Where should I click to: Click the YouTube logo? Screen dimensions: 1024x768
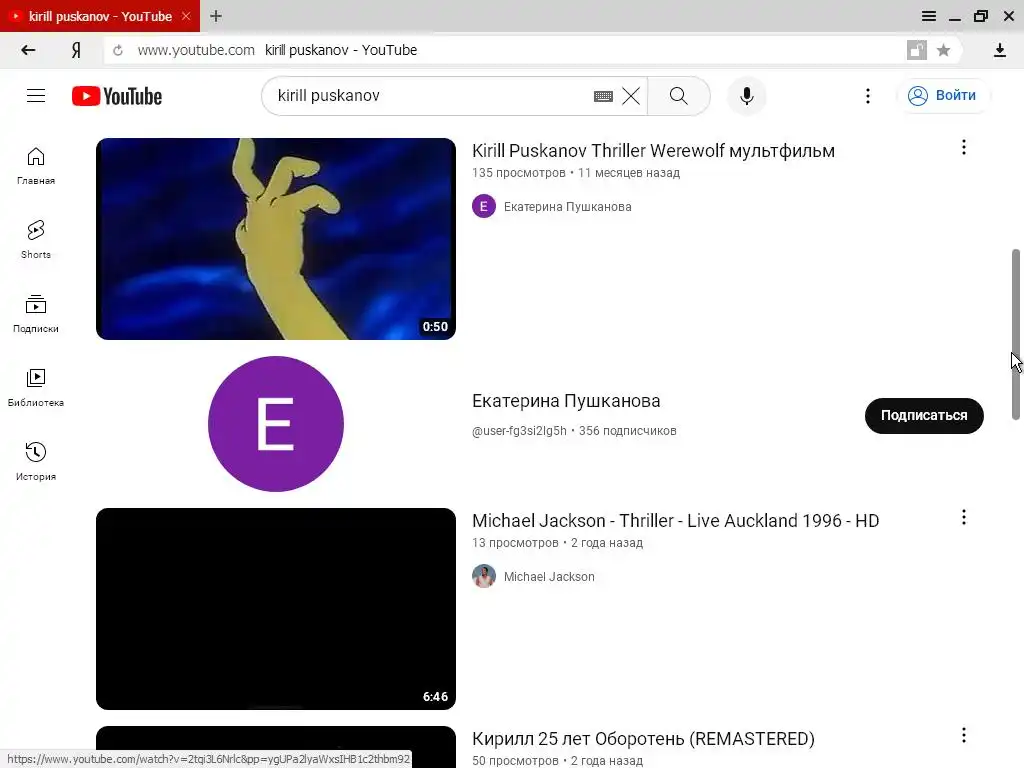coord(117,96)
